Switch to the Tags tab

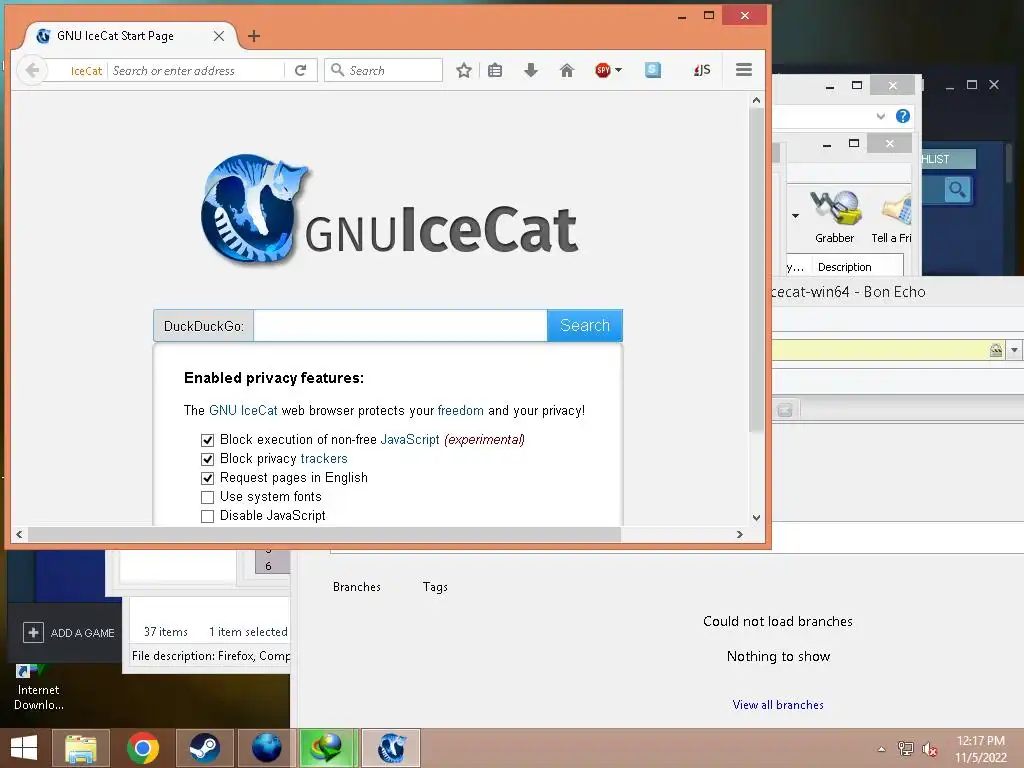435,586
